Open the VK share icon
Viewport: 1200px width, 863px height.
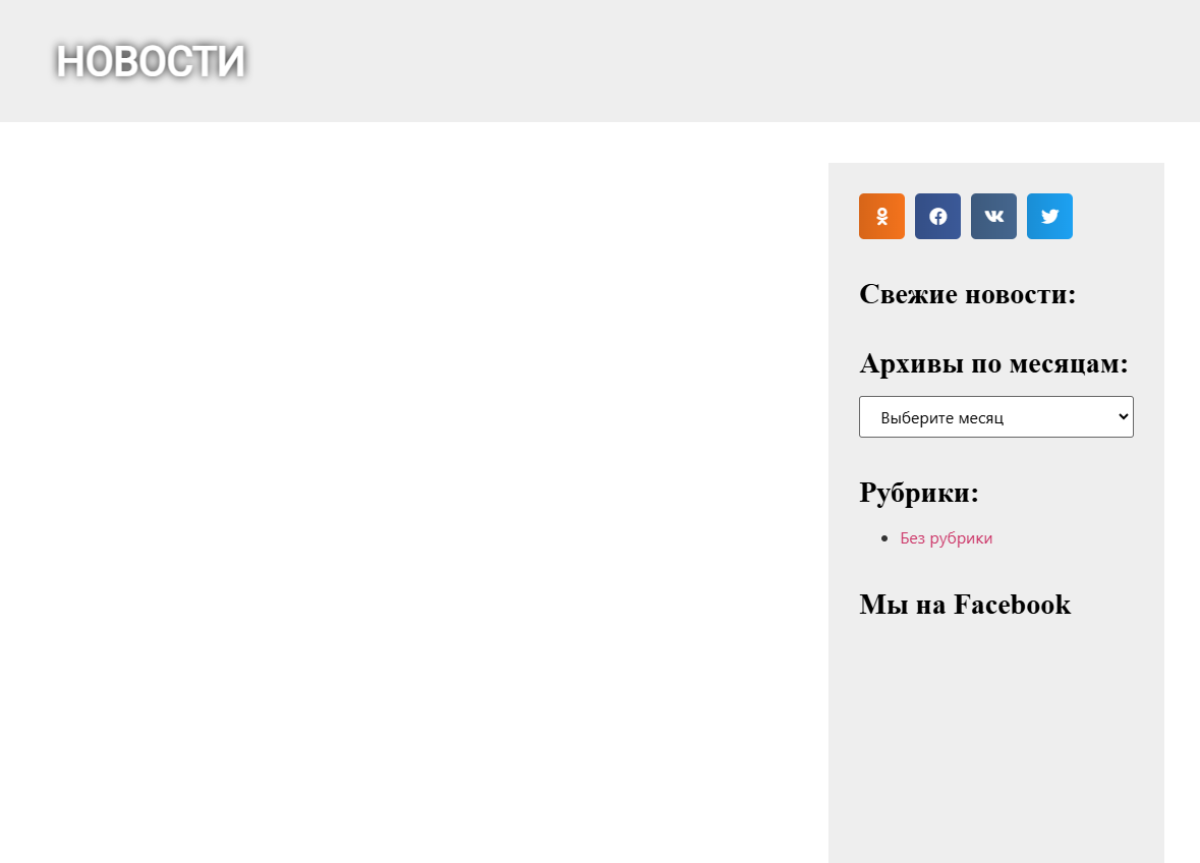click(993, 216)
